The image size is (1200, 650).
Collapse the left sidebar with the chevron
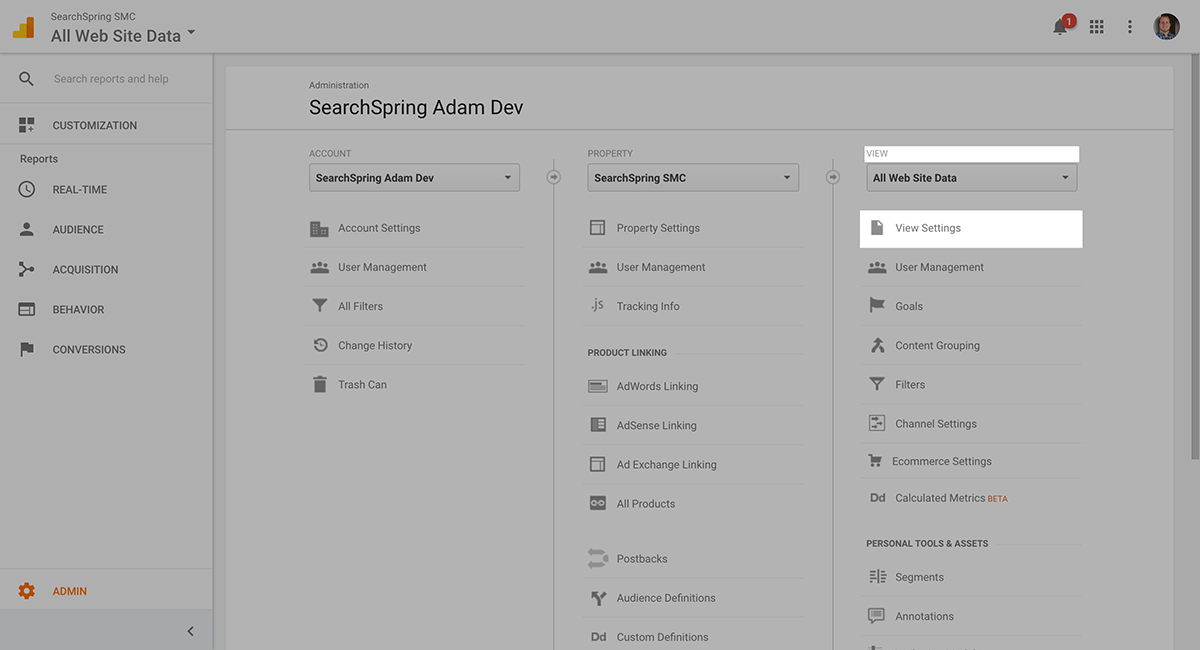click(x=190, y=631)
